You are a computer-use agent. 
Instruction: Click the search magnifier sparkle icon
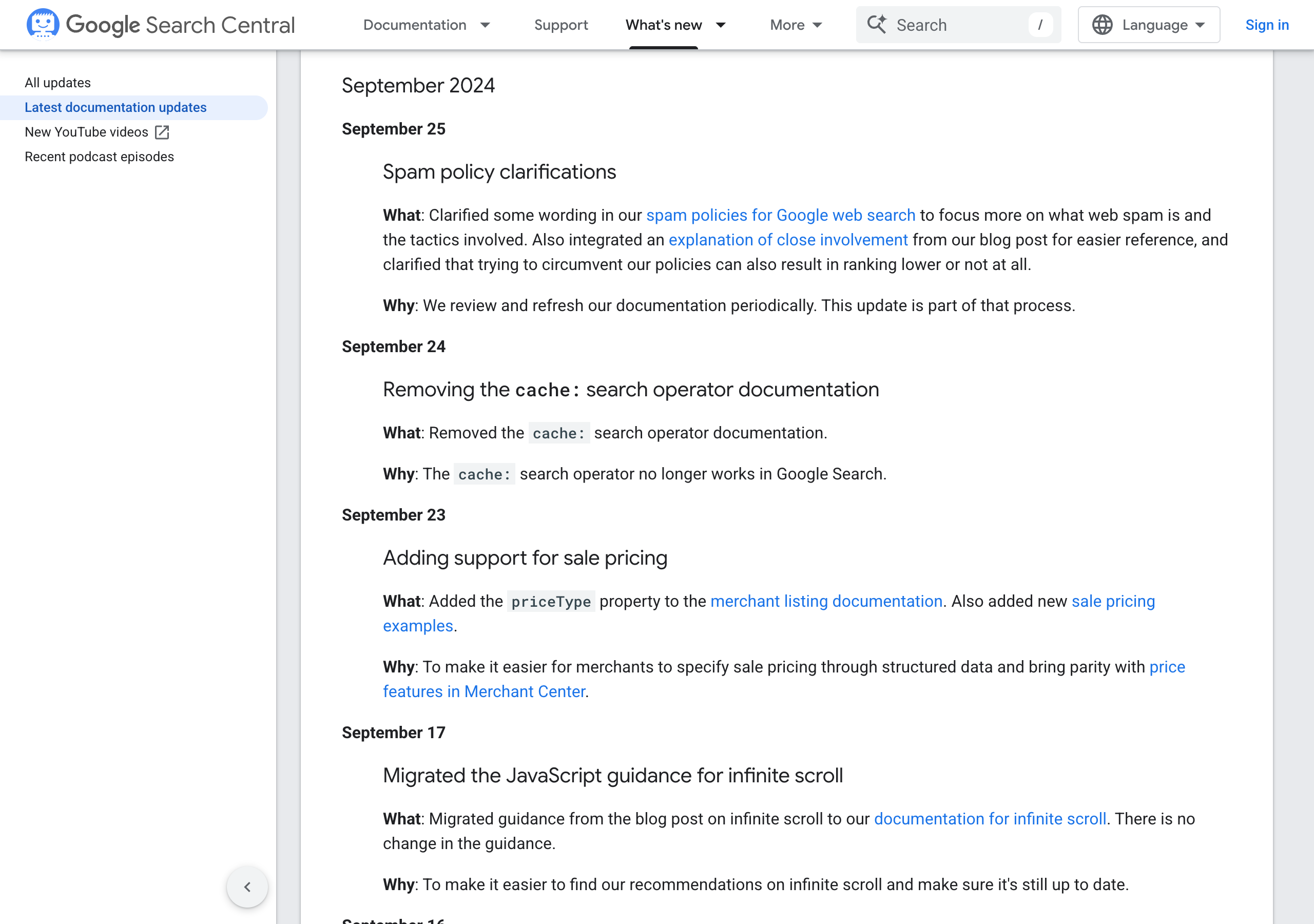click(876, 25)
